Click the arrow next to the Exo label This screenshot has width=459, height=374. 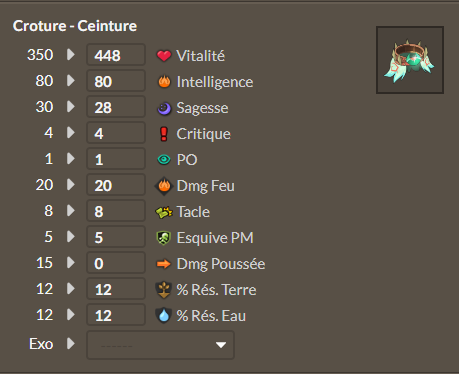[71, 343]
